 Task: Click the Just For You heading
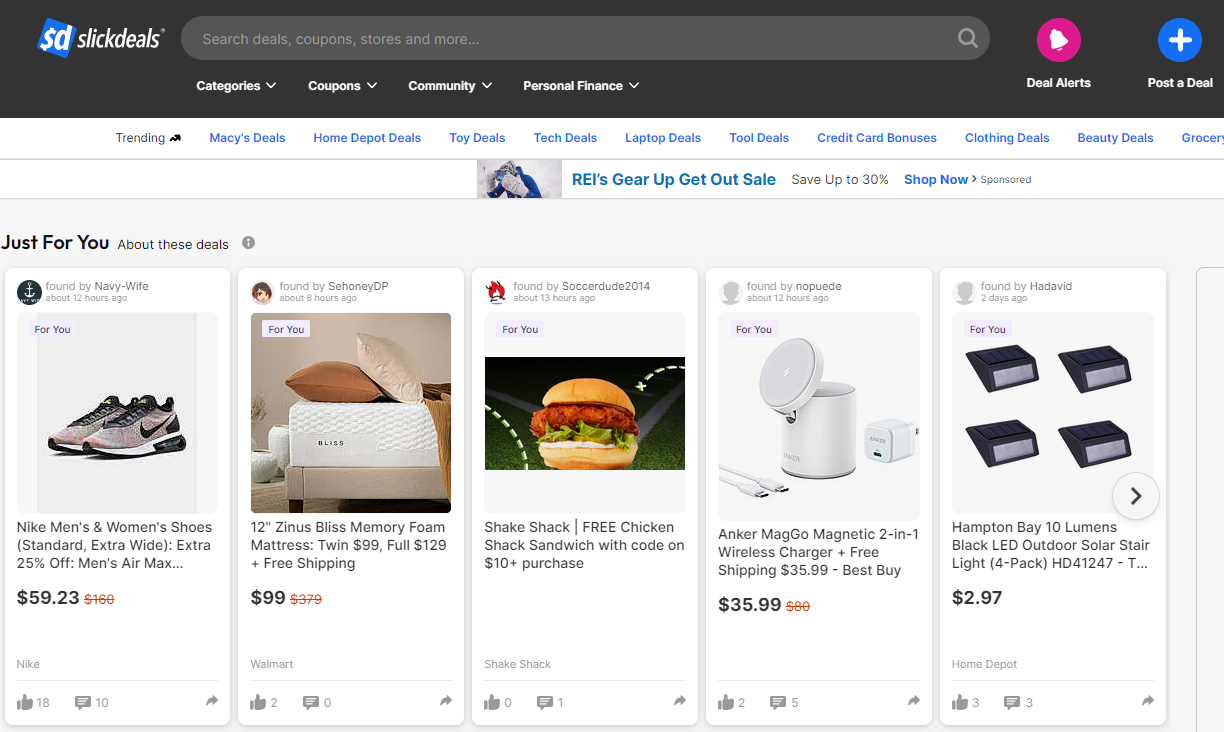pos(55,242)
